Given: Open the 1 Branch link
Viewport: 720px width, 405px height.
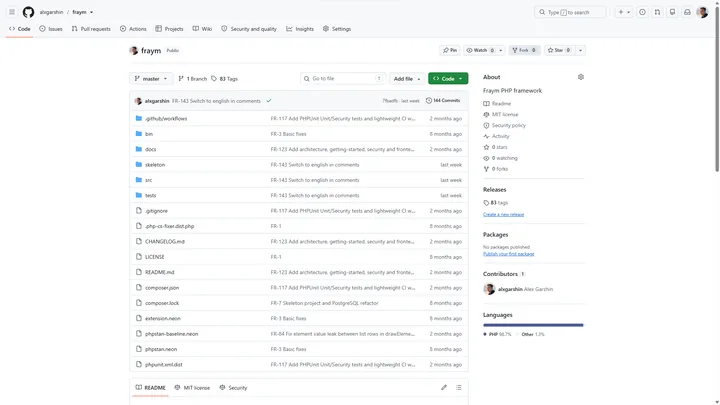Looking at the screenshot, I should pos(192,79).
